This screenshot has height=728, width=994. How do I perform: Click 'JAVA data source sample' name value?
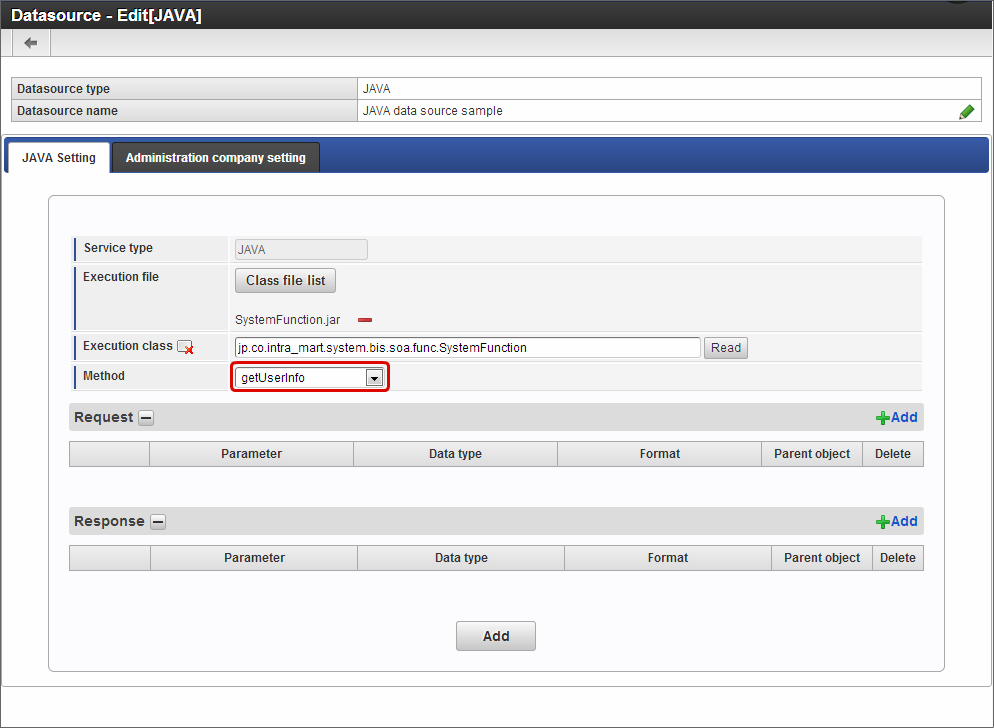[x=432, y=111]
